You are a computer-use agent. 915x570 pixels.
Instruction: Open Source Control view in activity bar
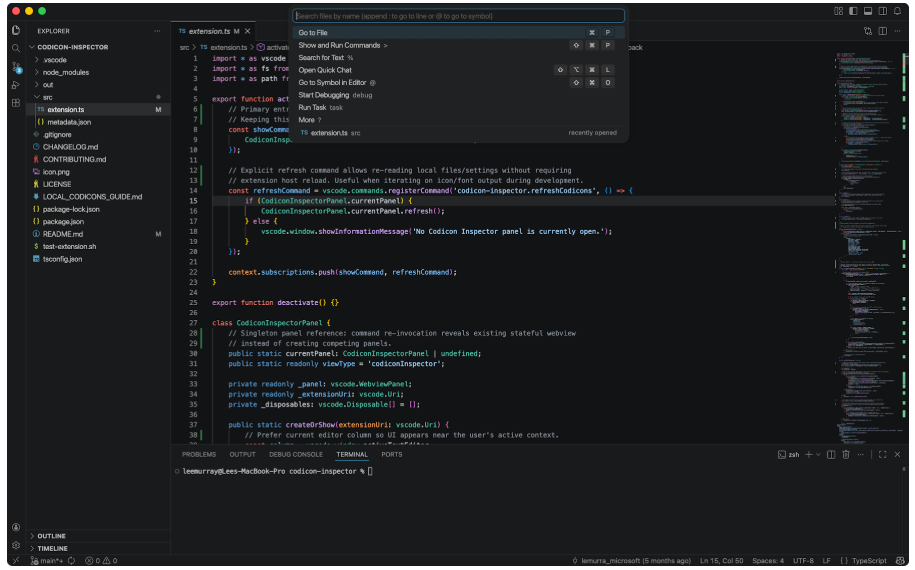click(x=16, y=67)
